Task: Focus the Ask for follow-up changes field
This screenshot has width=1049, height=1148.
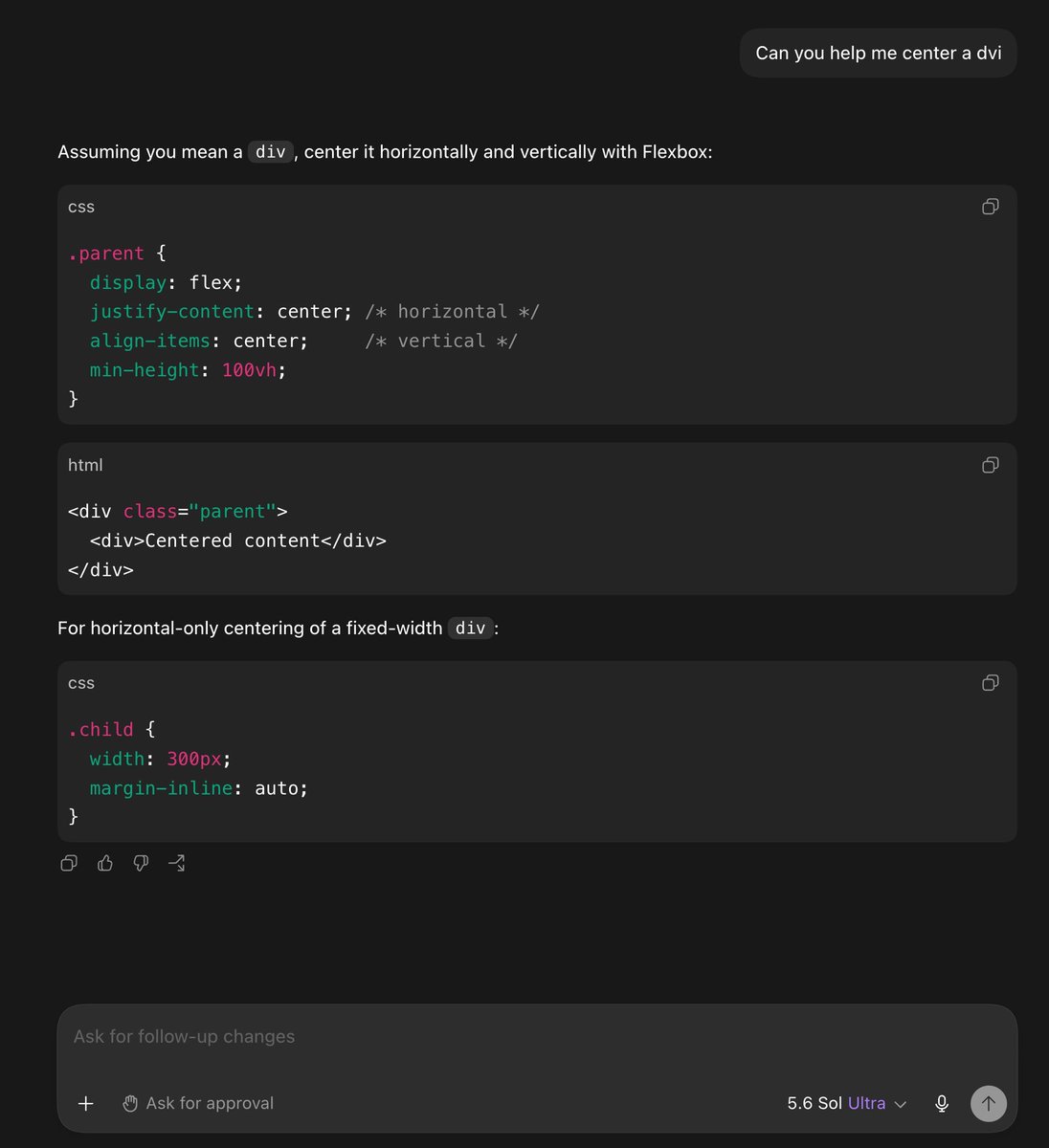Action: tap(537, 1037)
